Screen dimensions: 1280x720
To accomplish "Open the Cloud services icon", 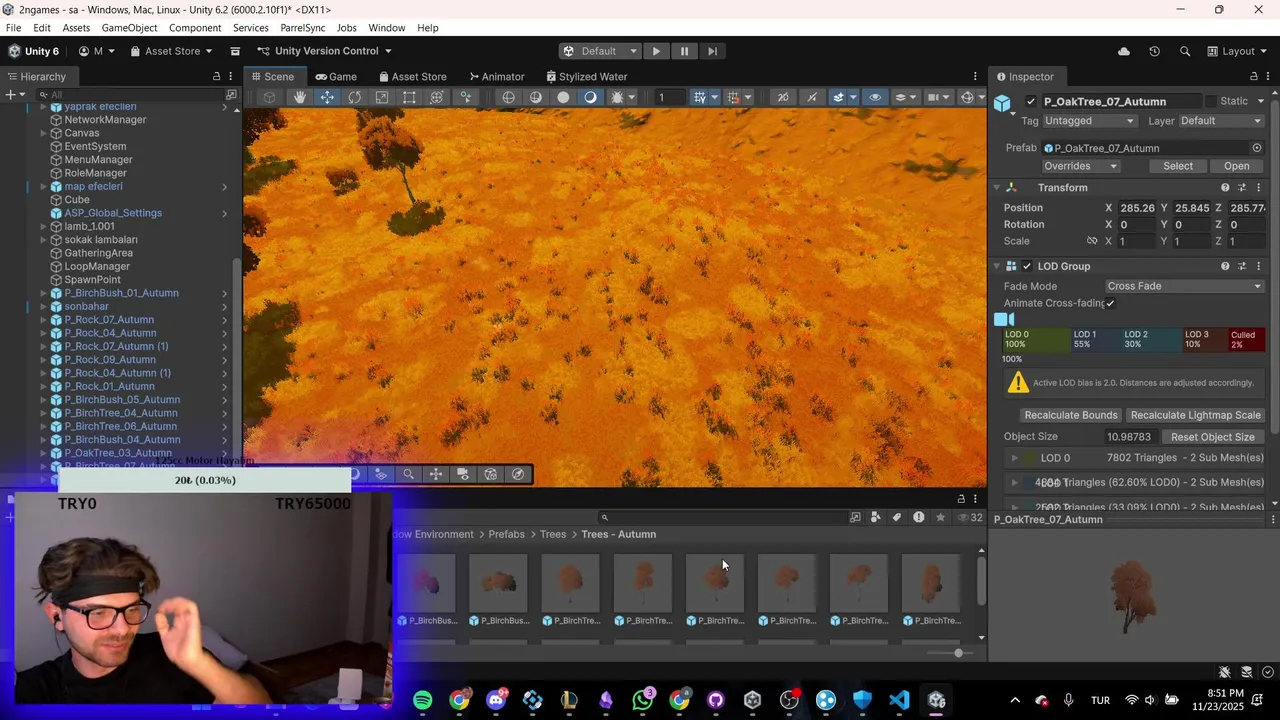I will coord(1124,51).
